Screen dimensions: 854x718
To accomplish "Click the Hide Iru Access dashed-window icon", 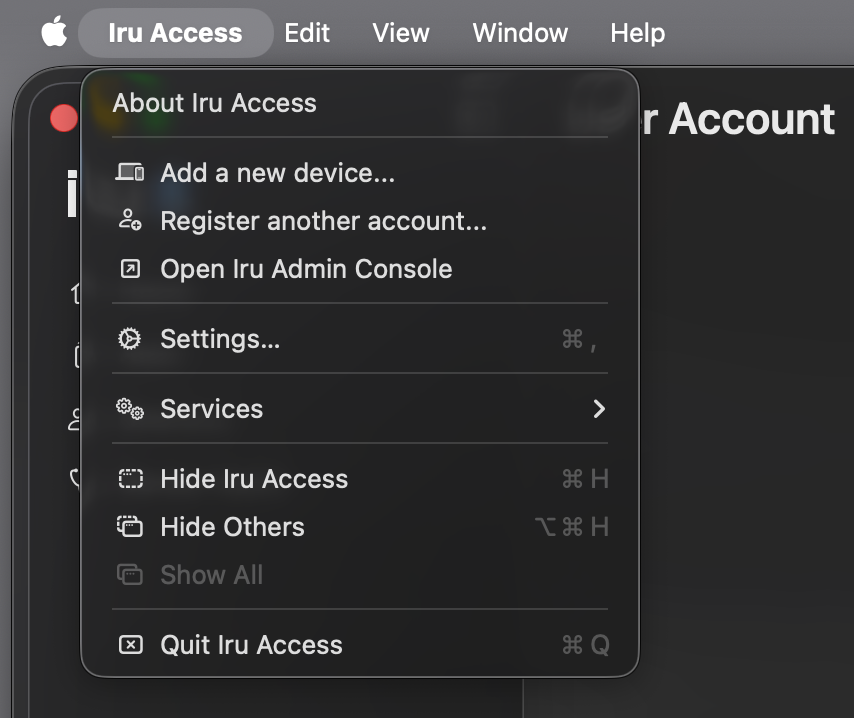I will coord(131,479).
